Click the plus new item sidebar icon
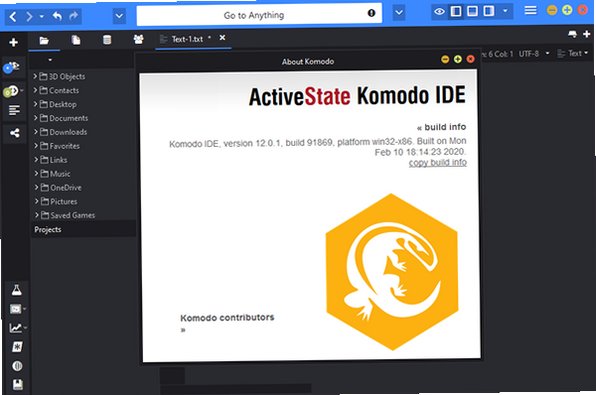This screenshot has width=596, height=395. coord(14,42)
